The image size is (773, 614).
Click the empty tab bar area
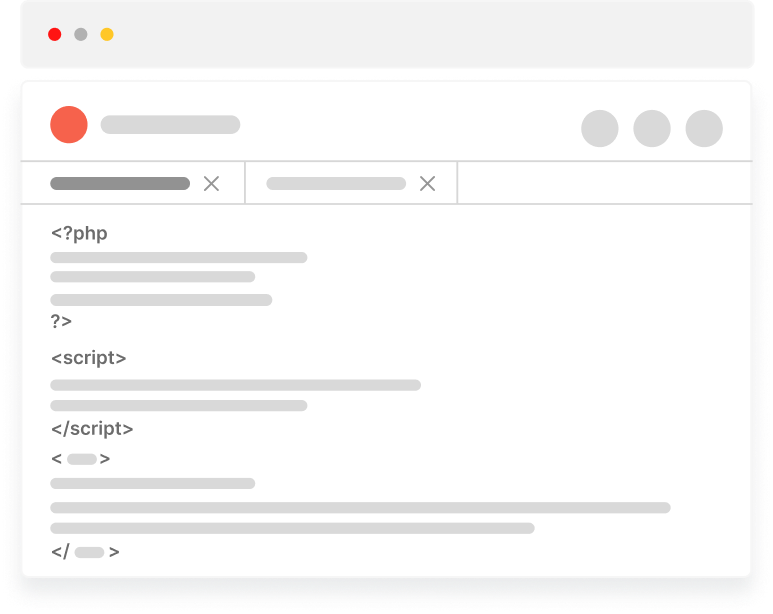tap(605, 182)
